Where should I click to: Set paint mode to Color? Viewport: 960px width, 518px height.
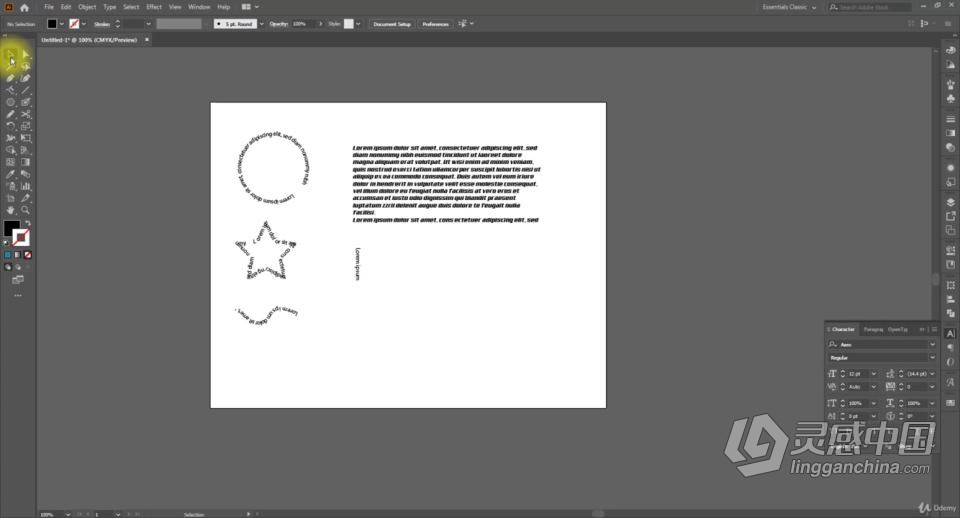(8, 255)
